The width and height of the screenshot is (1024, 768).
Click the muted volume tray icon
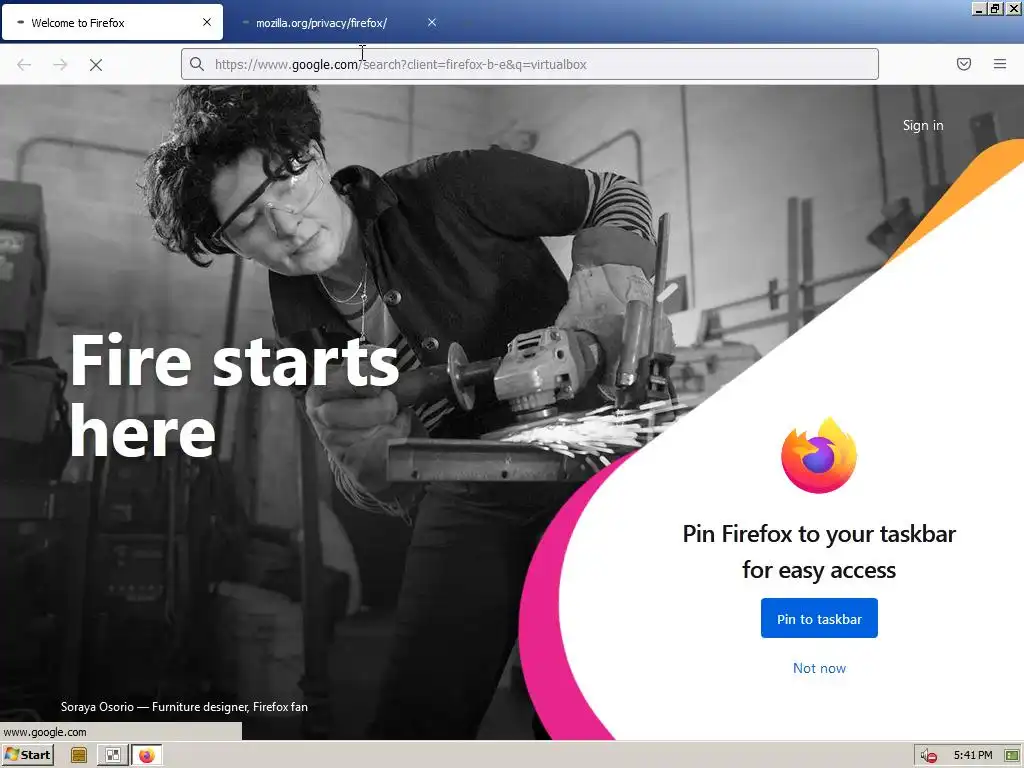click(929, 756)
